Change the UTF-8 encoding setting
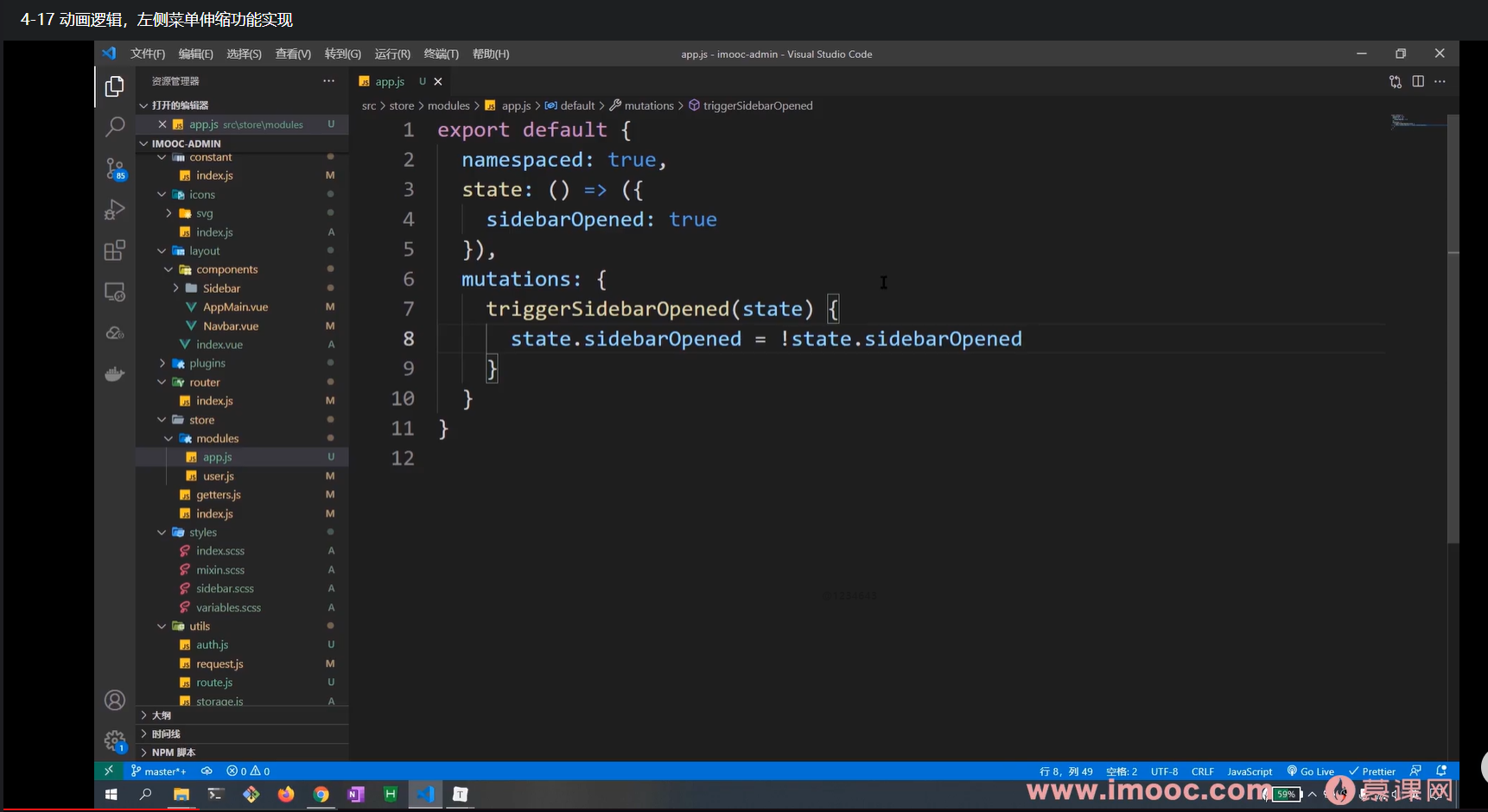This screenshot has height=812, width=1488. (x=1164, y=771)
